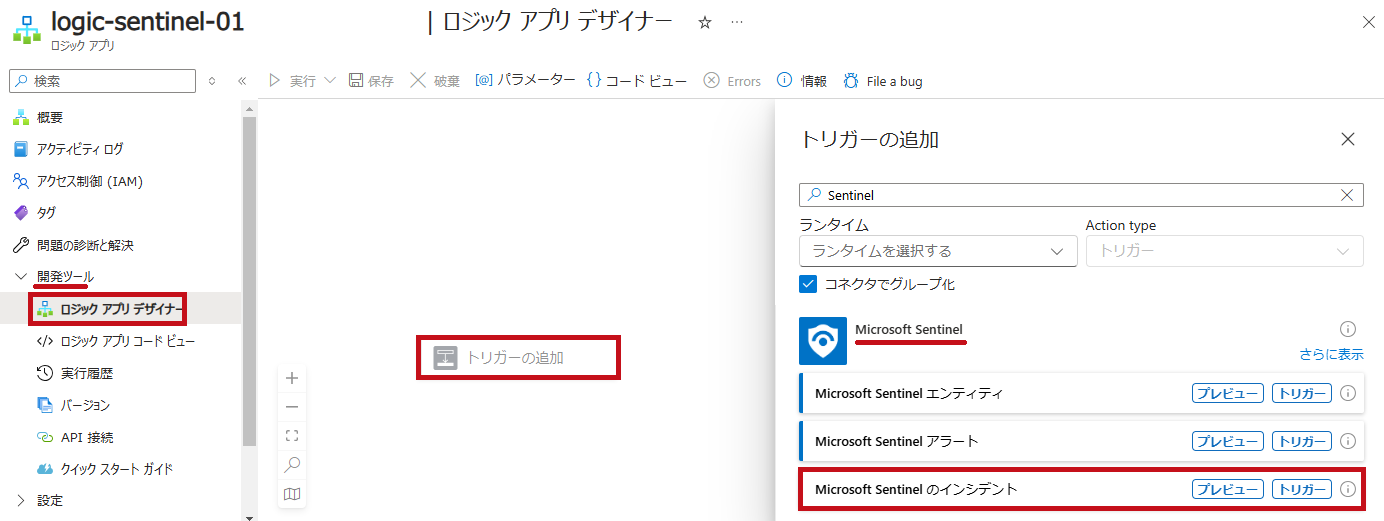Collapse the 開発ツール section
The height and width of the screenshot is (521, 1384).
(21, 276)
